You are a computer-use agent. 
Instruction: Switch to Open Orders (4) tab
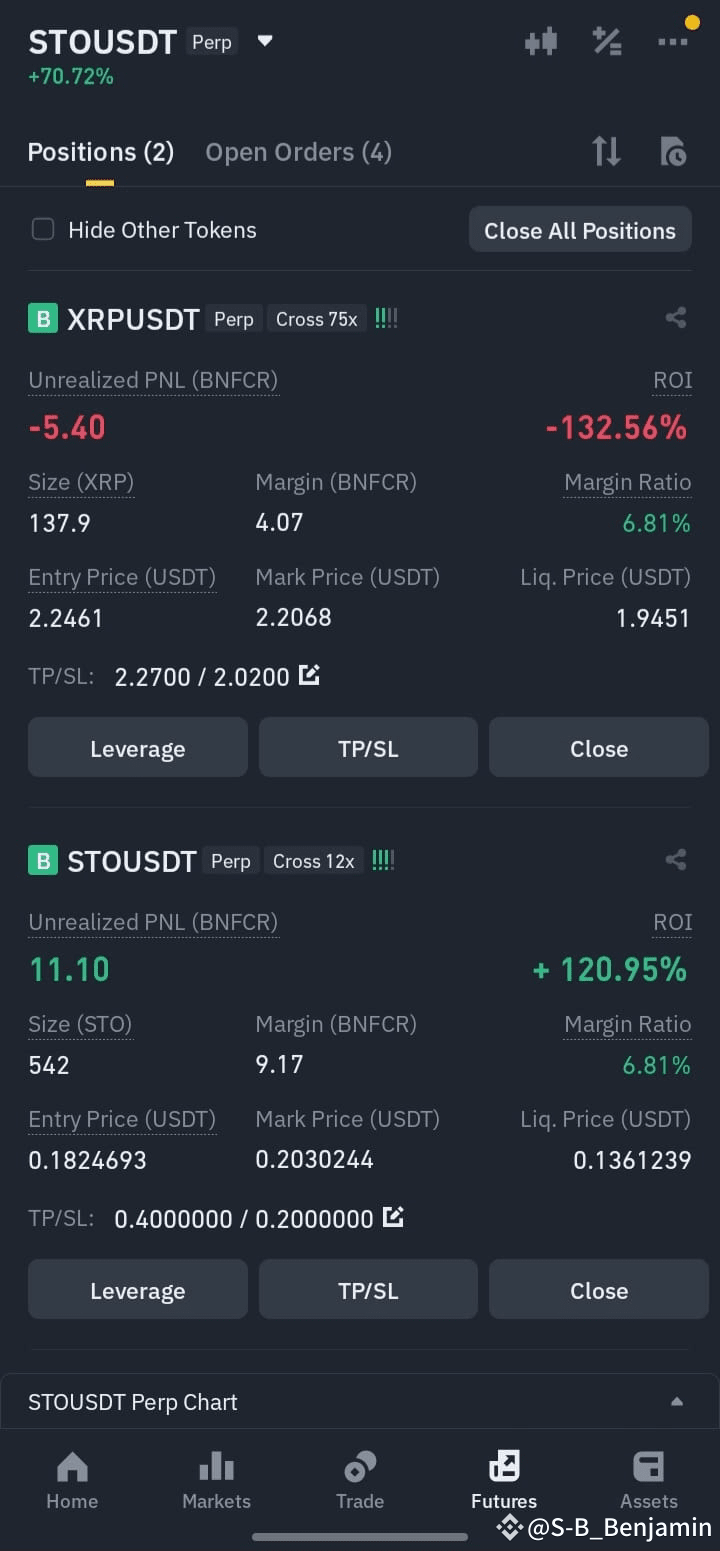(x=298, y=152)
